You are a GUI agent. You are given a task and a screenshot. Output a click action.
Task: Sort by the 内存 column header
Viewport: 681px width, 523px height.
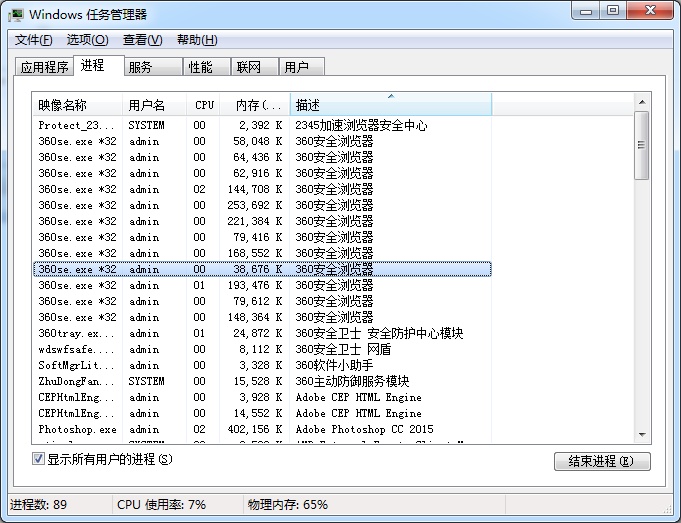pyautogui.click(x=255, y=105)
